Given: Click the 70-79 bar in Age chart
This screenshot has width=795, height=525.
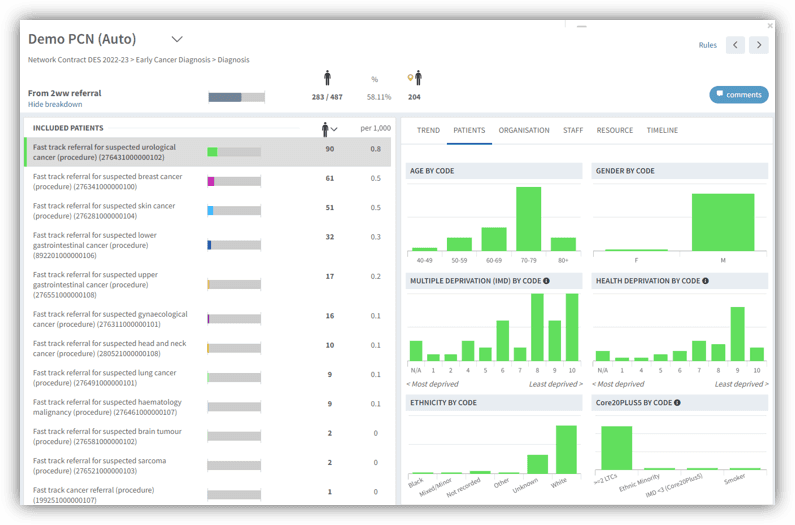Looking at the screenshot, I should 528,219.
